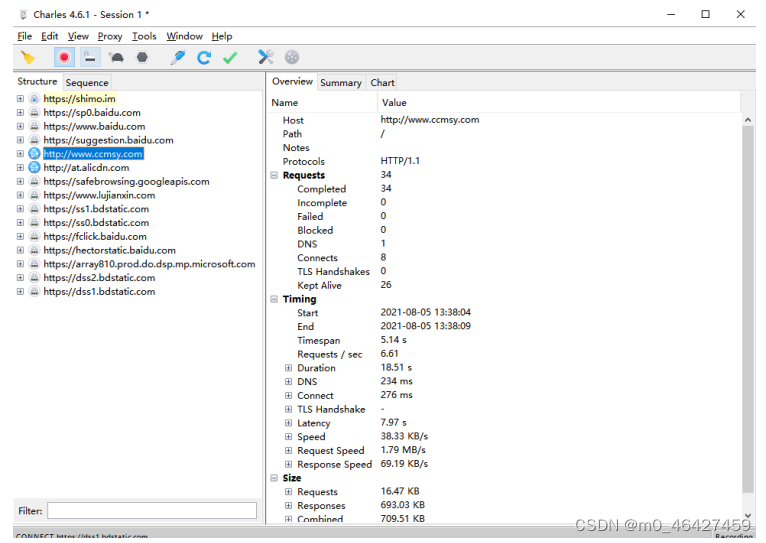Expand the Size Responses row
766x543 pixels.
288,505
